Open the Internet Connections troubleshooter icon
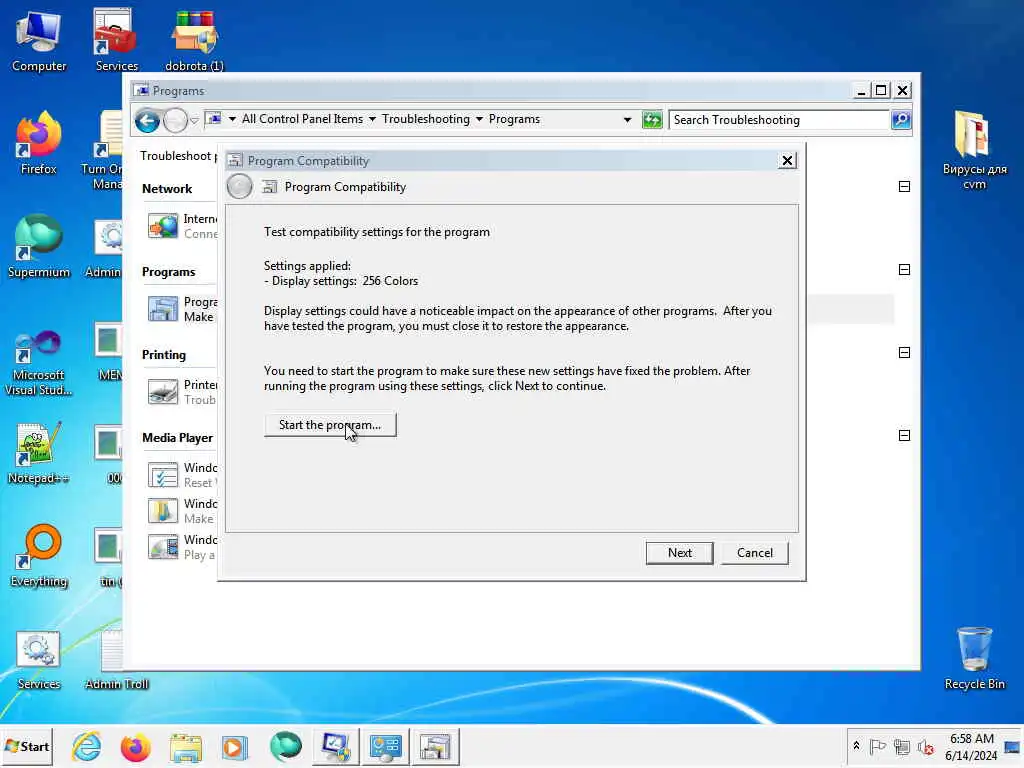 click(163, 226)
